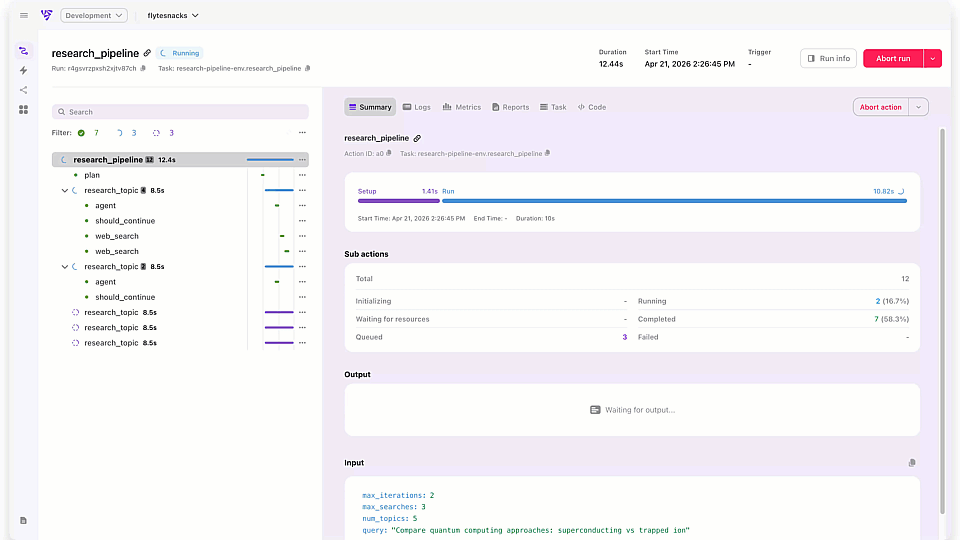Click the Search actions field
Screen dimensions: 960x540
point(180,112)
